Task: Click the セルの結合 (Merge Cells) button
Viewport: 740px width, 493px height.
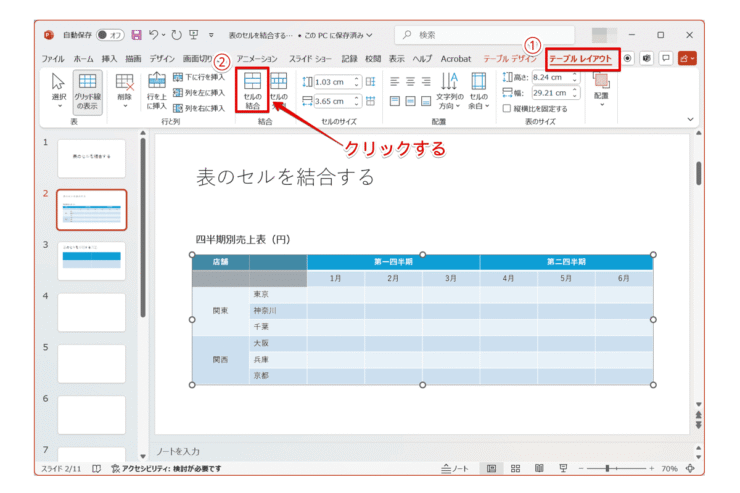Action: [252, 90]
